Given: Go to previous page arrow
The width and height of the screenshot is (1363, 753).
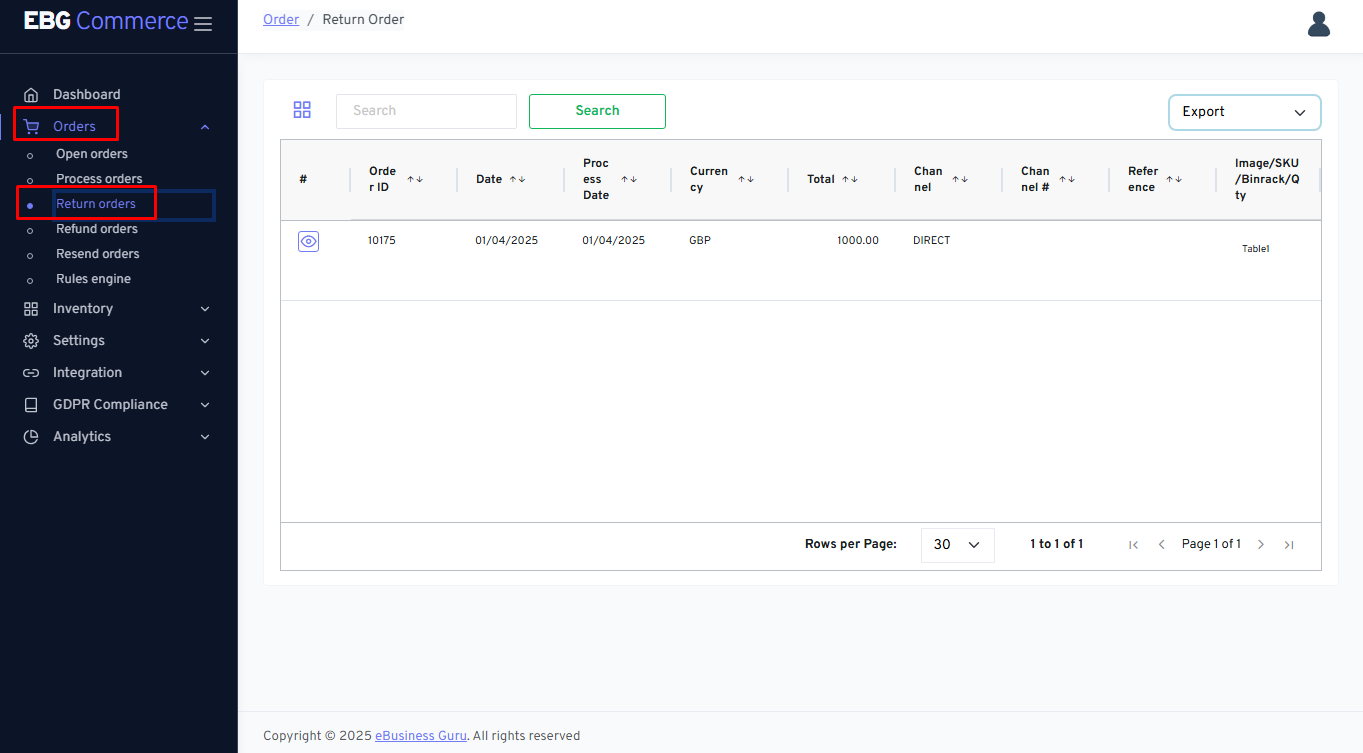Looking at the screenshot, I should [x=1161, y=545].
